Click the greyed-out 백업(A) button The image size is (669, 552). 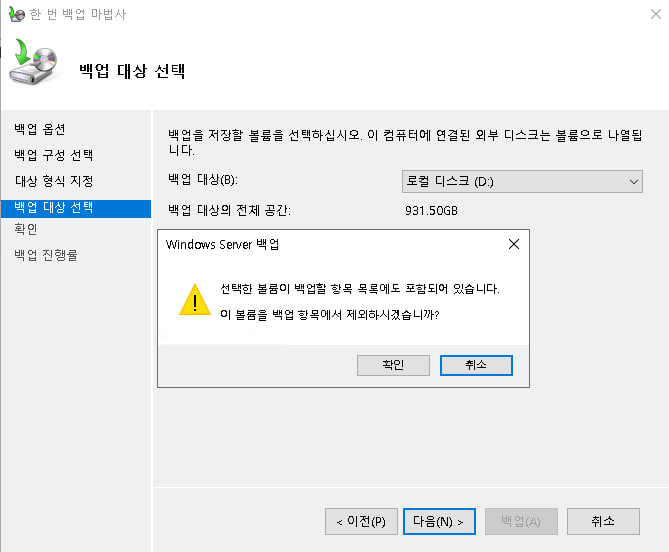click(521, 521)
